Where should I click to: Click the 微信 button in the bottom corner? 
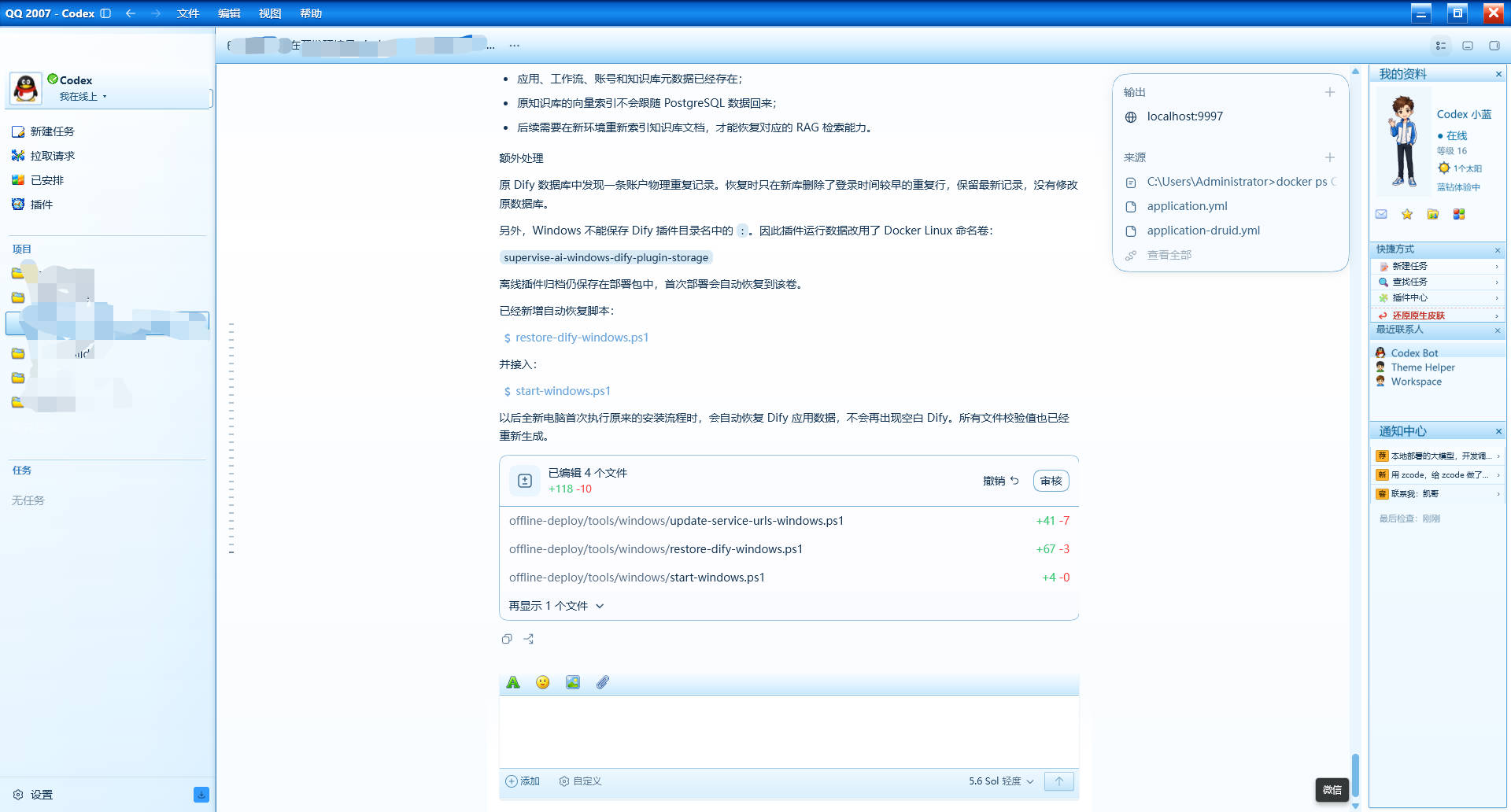click(1332, 790)
